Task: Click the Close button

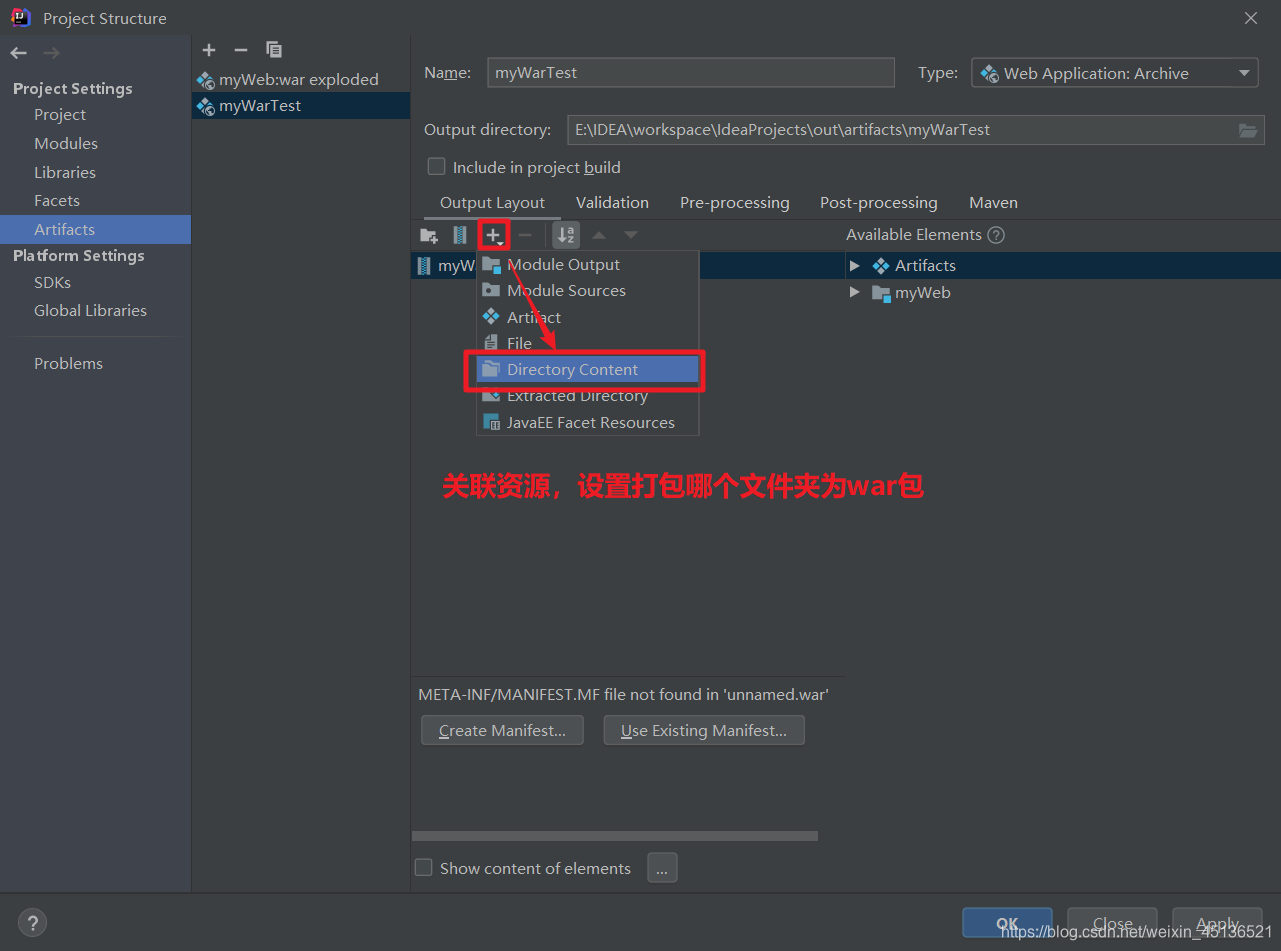Action: point(1112,923)
